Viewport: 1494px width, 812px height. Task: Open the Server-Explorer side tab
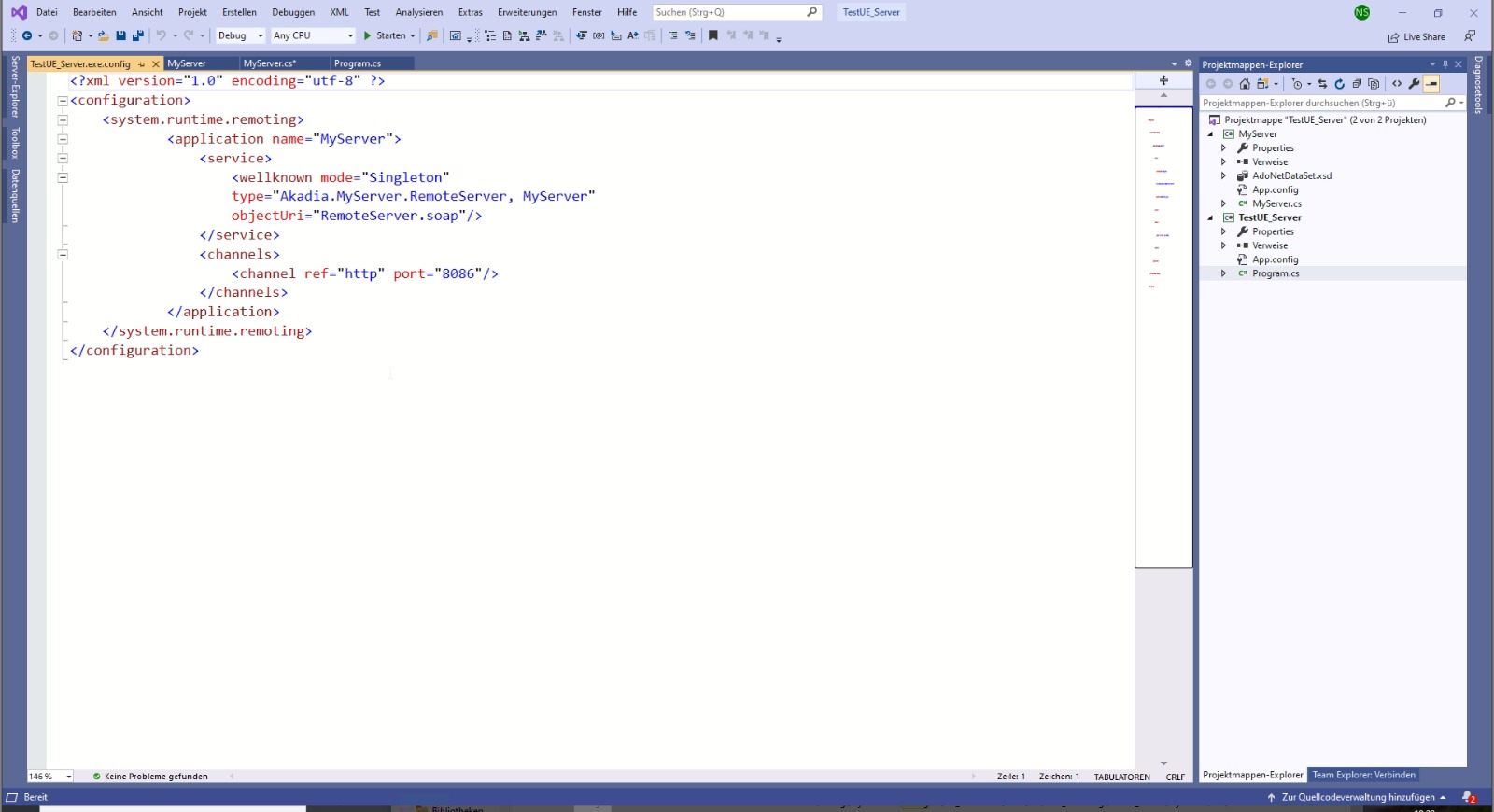click(x=15, y=87)
